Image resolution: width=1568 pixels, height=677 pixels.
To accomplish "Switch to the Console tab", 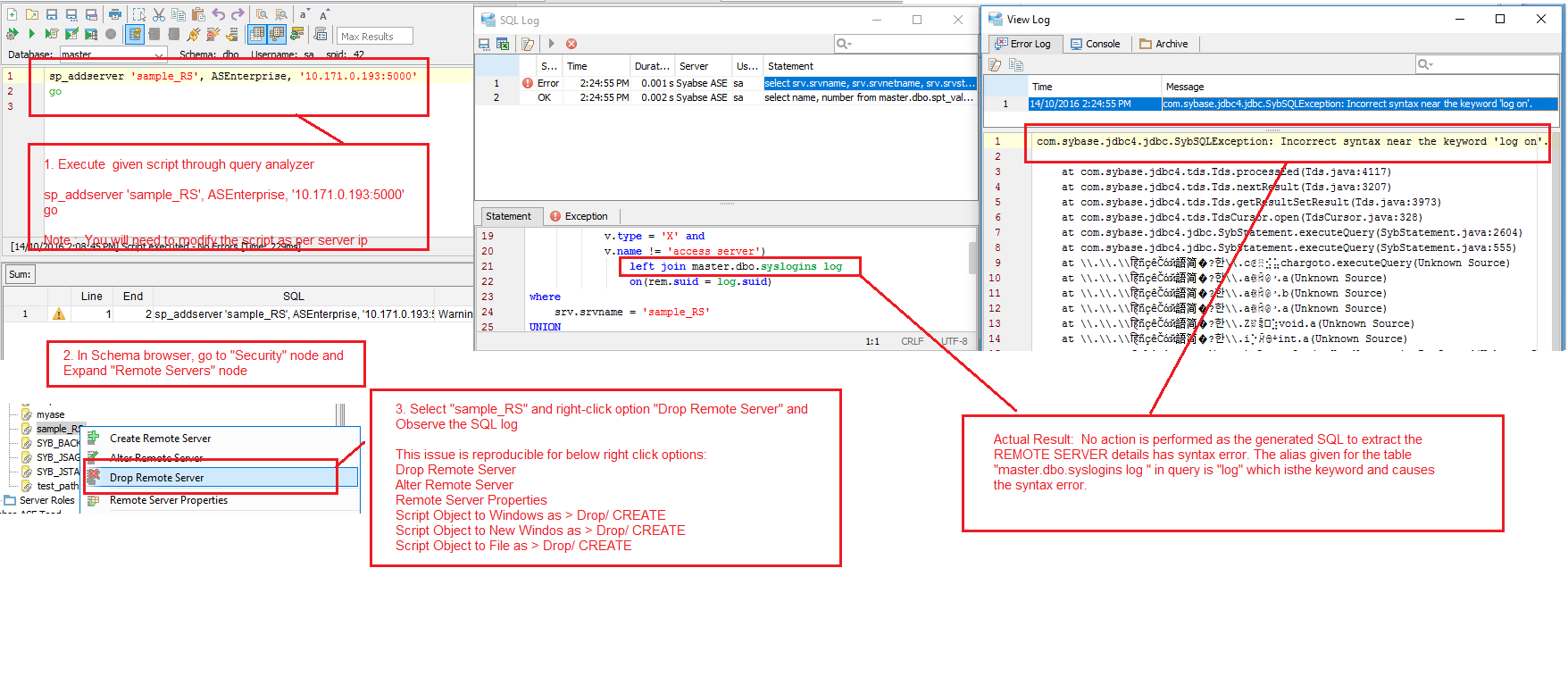I will 1096,44.
